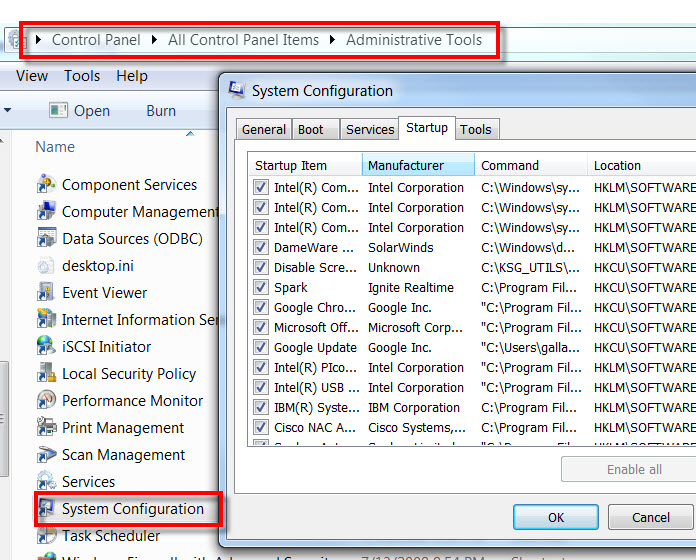Image resolution: width=696 pixels, height=560 pixels.
Task: Select the Ignite Realtime manufacturer cell
Action: pos(411,287)
